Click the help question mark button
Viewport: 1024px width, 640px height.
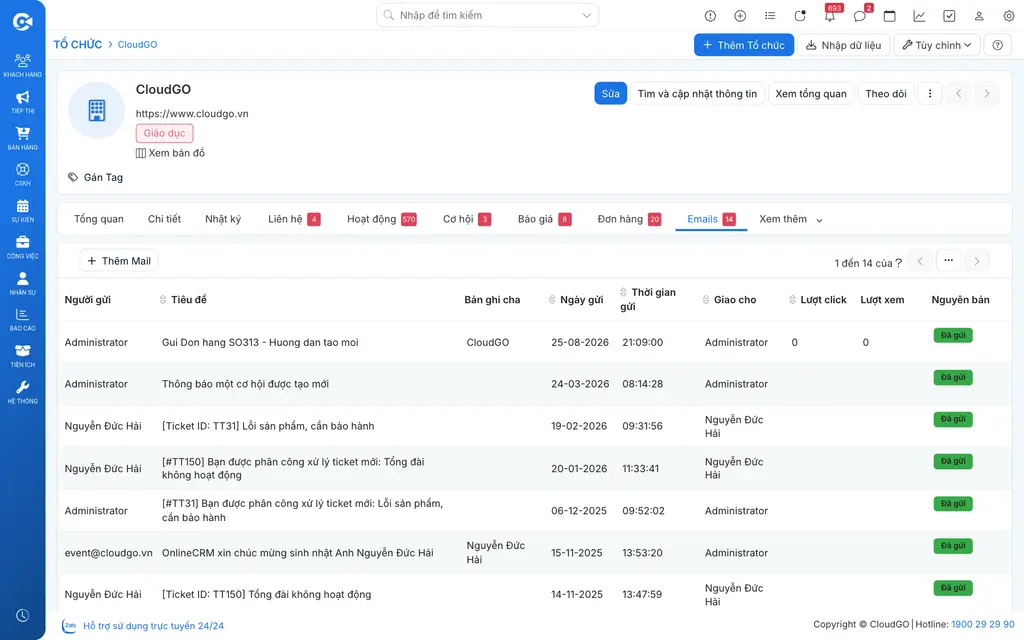pyautogui.click(x=997, y=45)
